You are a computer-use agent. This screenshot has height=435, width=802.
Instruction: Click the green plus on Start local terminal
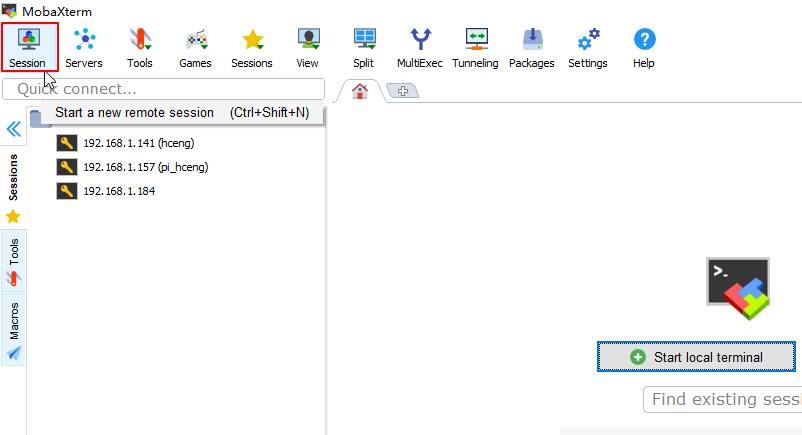638,357
